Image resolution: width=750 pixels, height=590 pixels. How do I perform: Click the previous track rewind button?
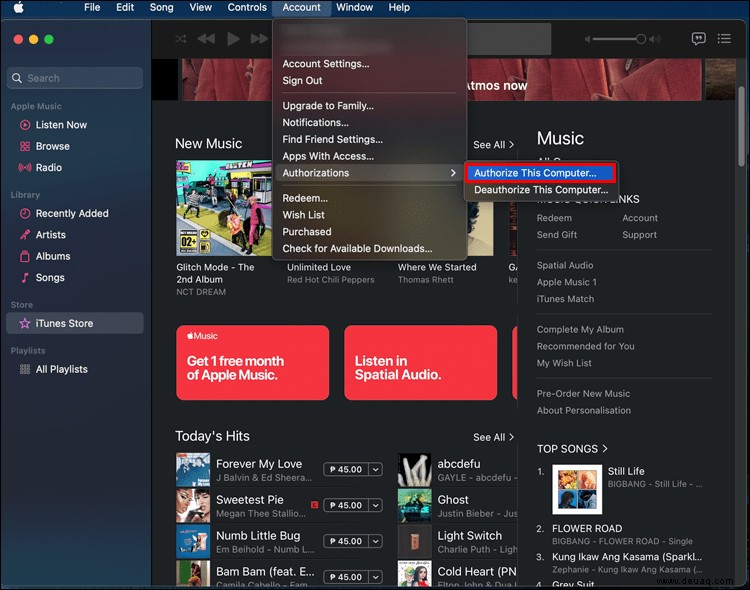tap(206, 39)
